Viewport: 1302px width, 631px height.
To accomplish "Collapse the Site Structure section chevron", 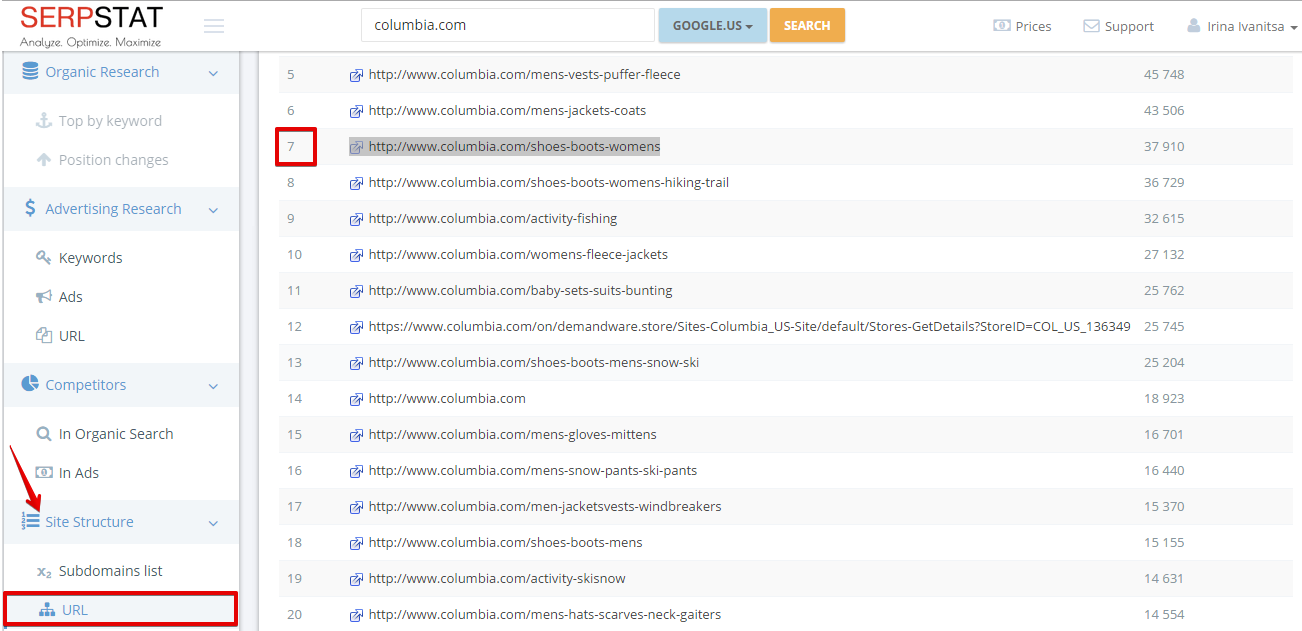I will pyautogui.click(x=213, y=523).
